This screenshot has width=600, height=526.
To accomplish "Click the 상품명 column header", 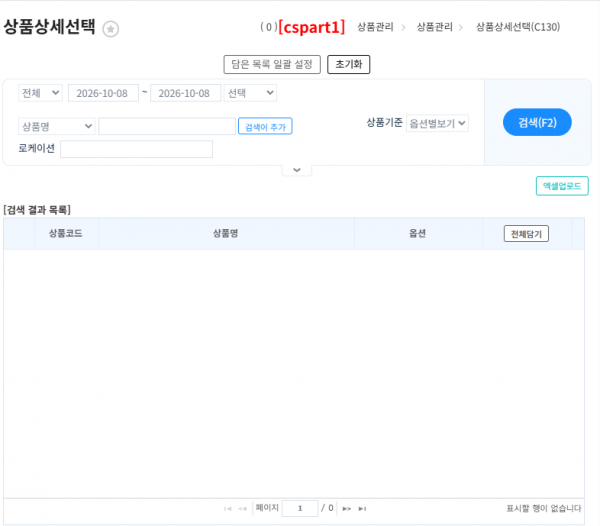I will [226, 233].
